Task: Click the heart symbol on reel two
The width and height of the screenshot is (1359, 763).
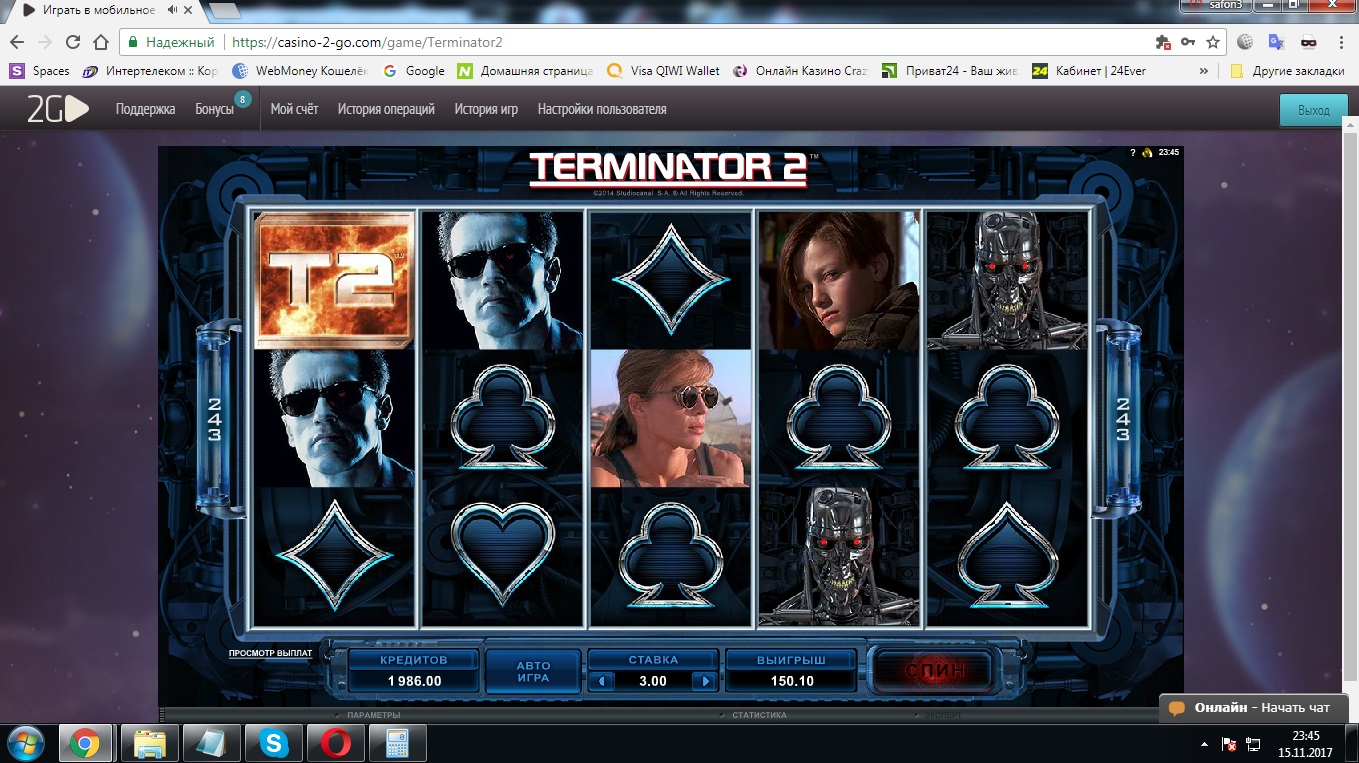Action: point(502,556)
